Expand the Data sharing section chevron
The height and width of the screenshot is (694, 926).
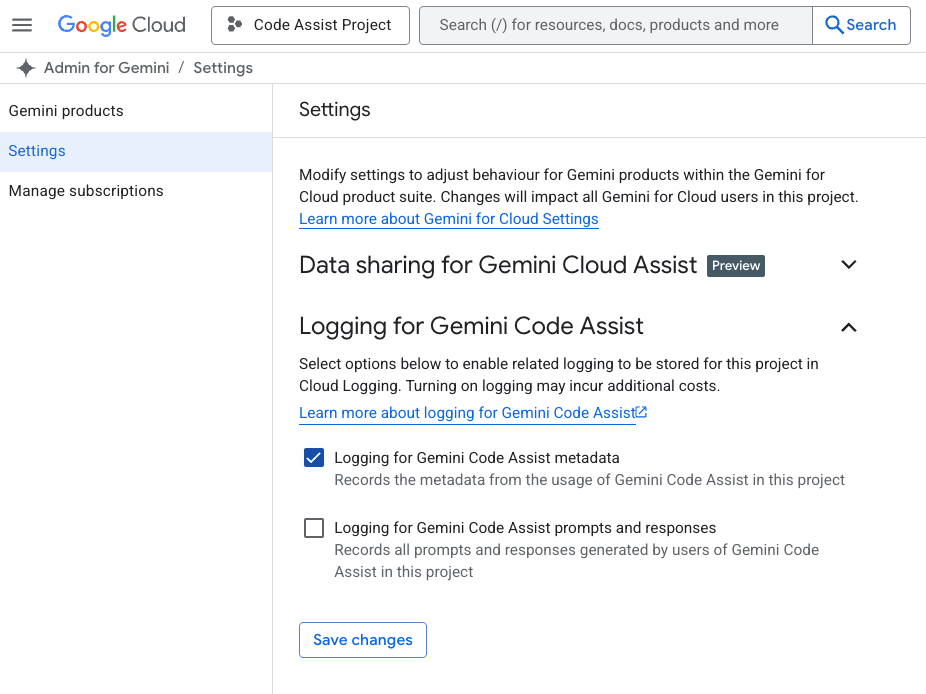point(849,265)
